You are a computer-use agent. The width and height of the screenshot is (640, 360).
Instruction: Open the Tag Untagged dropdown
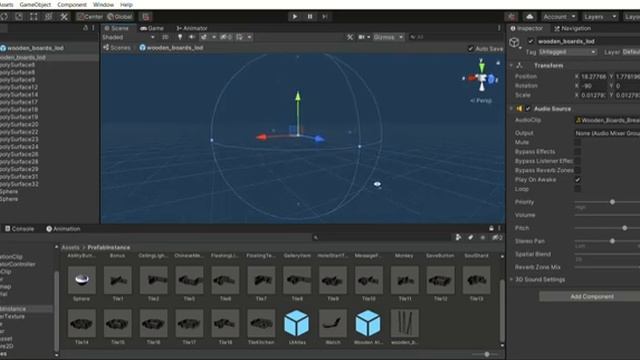pos(567,52)
